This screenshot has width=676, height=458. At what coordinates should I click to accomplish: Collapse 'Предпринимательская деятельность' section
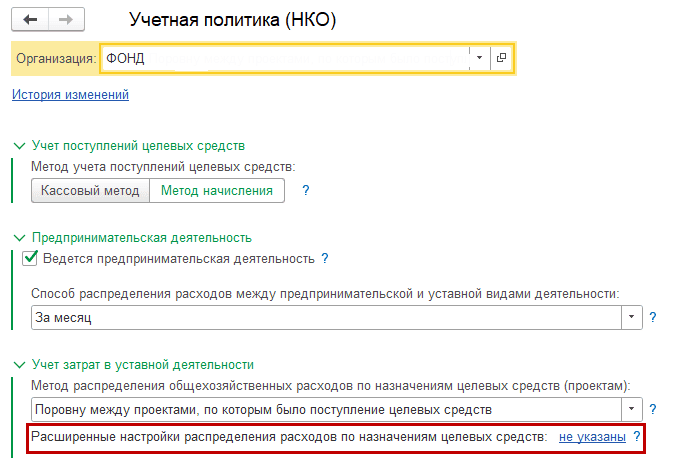click(x=19, y=238)
